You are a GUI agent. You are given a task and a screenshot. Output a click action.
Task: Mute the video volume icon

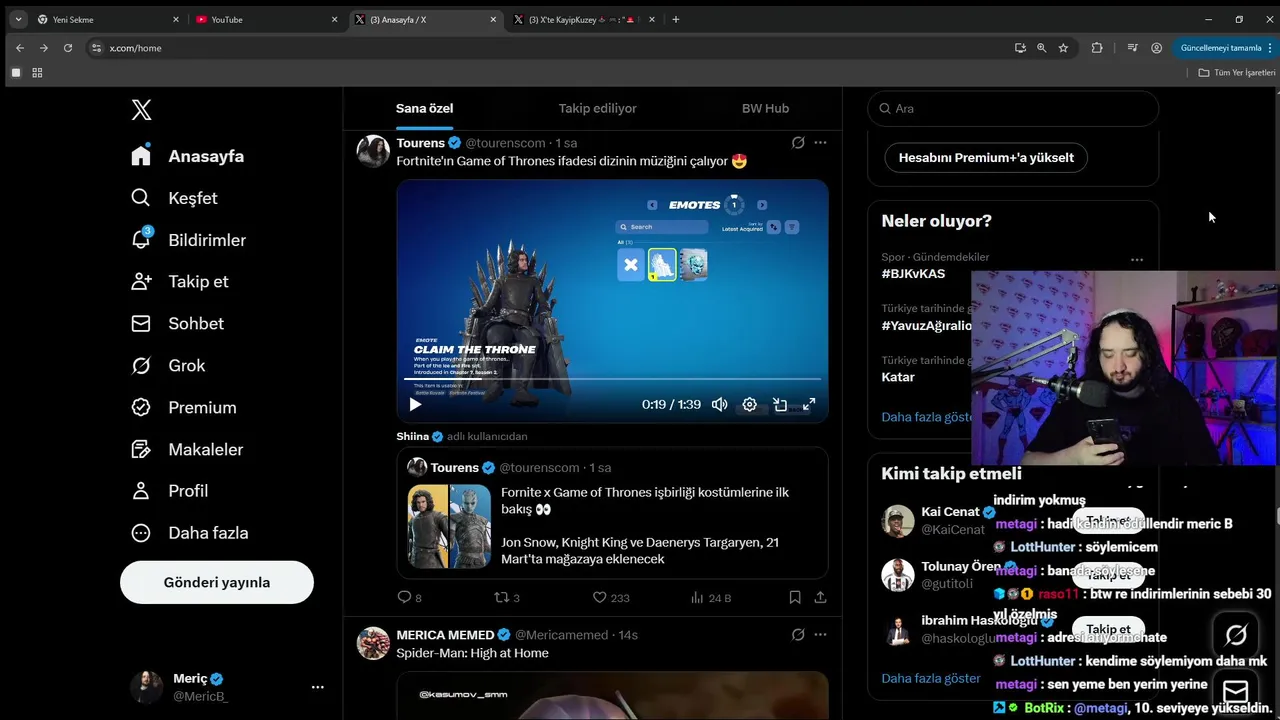pyautogui.click(x=719, y=404)
